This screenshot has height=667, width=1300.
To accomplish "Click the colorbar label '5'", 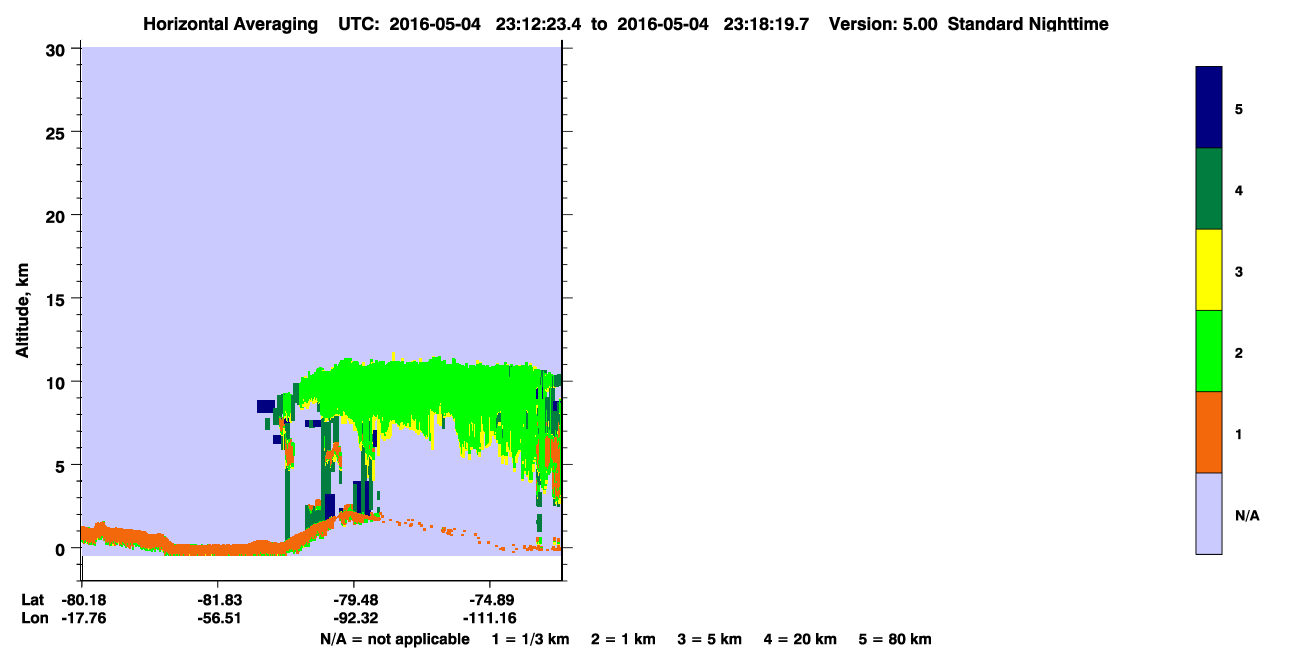I will click(1239, 108).
